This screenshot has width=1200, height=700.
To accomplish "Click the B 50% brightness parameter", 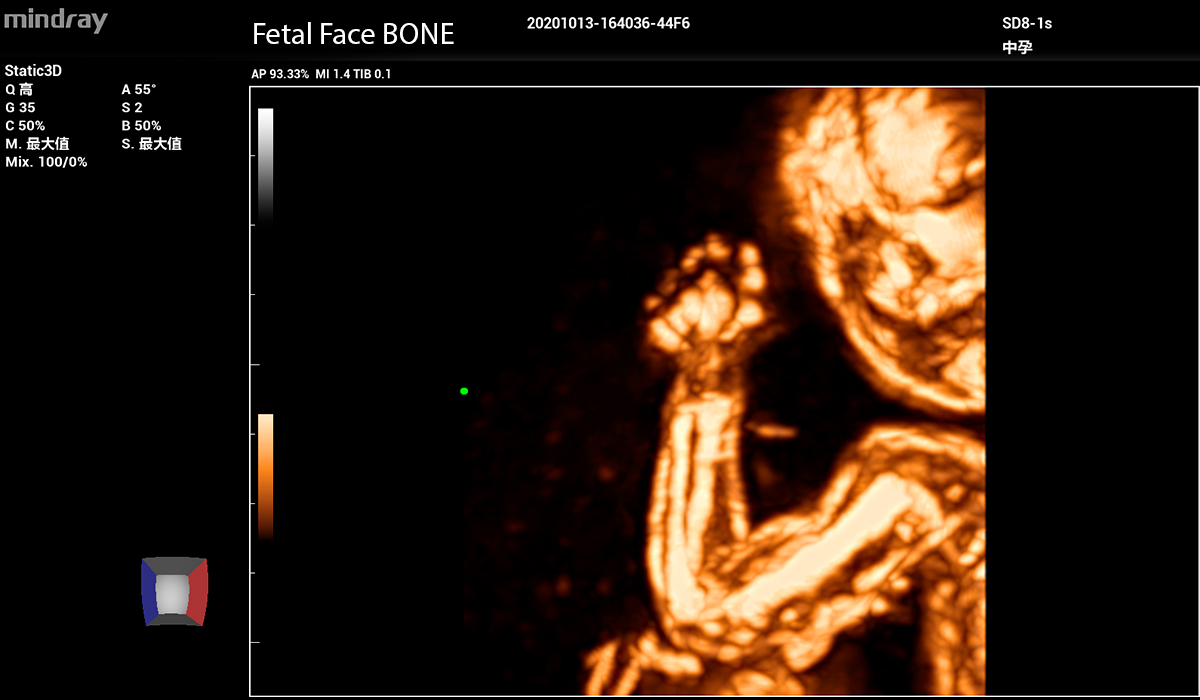I will [141, 126].
